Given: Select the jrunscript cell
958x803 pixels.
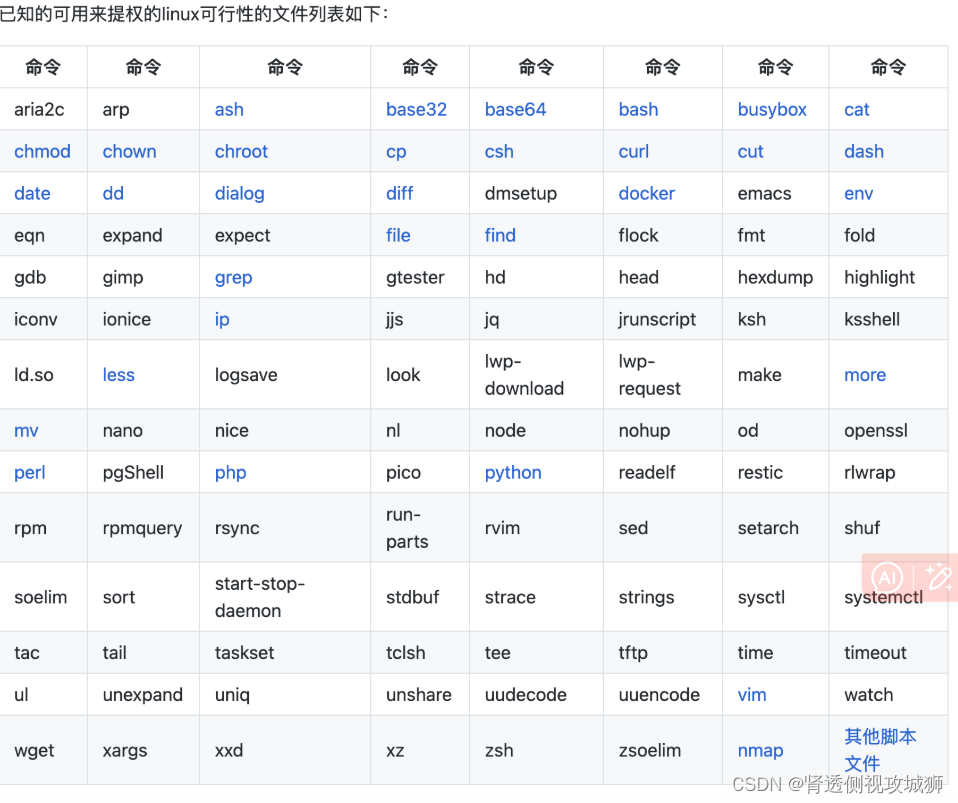Looking at the screenshot, I should click(x=663, y=320).
